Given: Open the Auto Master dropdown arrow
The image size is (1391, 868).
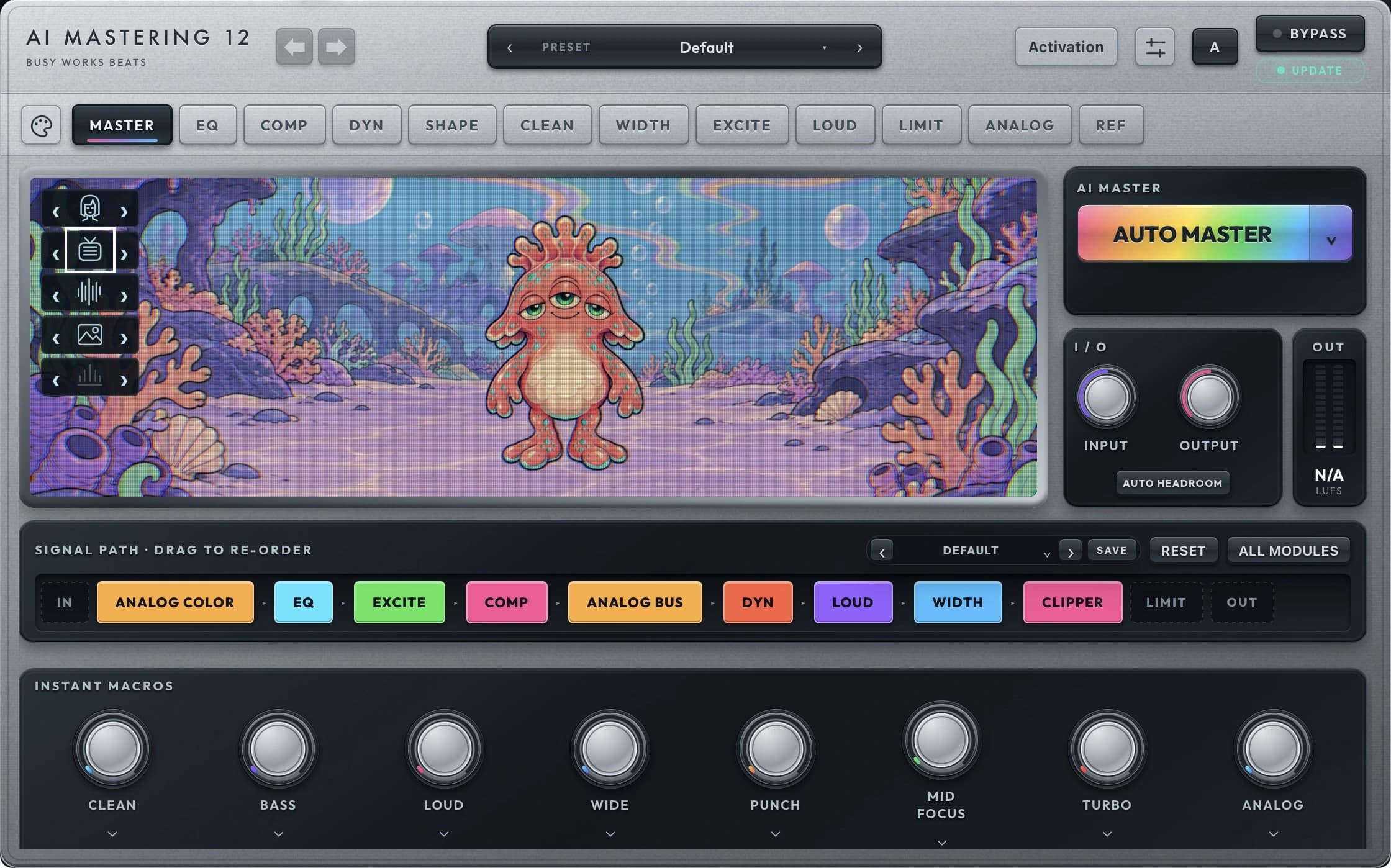Looking at the screenshot, I should point(1331,233).
